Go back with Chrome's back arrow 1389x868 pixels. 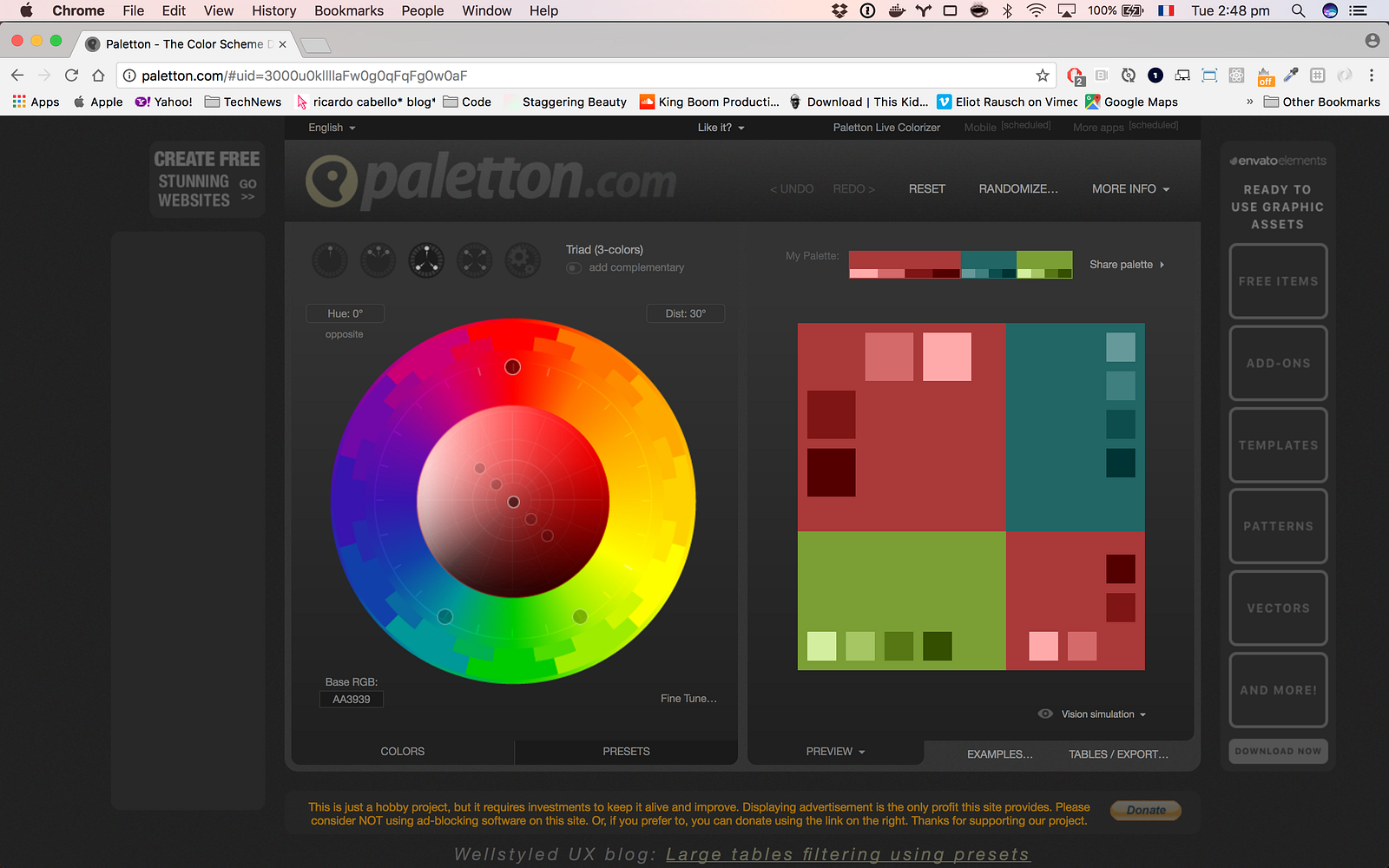pos(17,76)
